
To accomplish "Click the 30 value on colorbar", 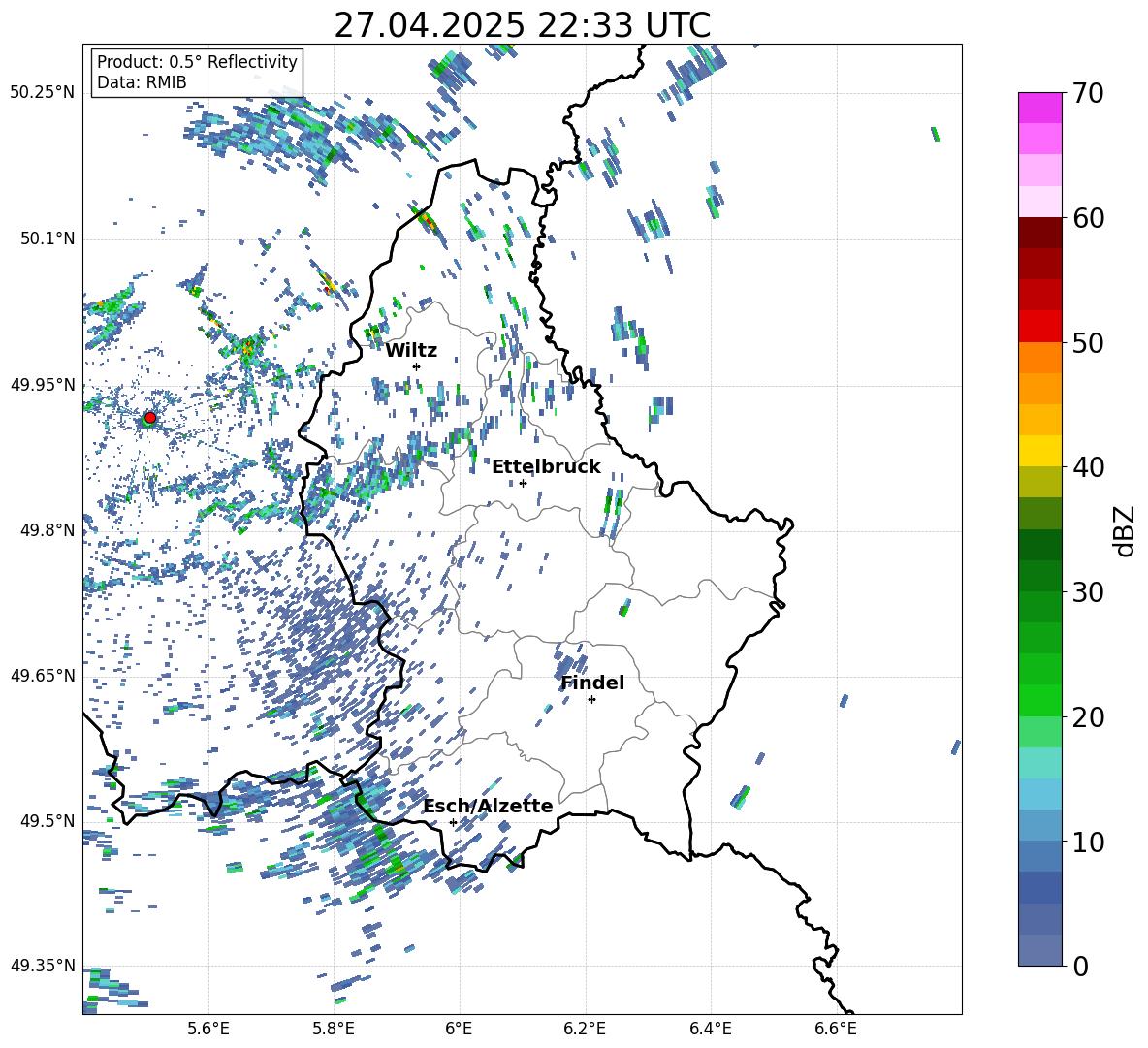I will click(x=1088, y=592).
